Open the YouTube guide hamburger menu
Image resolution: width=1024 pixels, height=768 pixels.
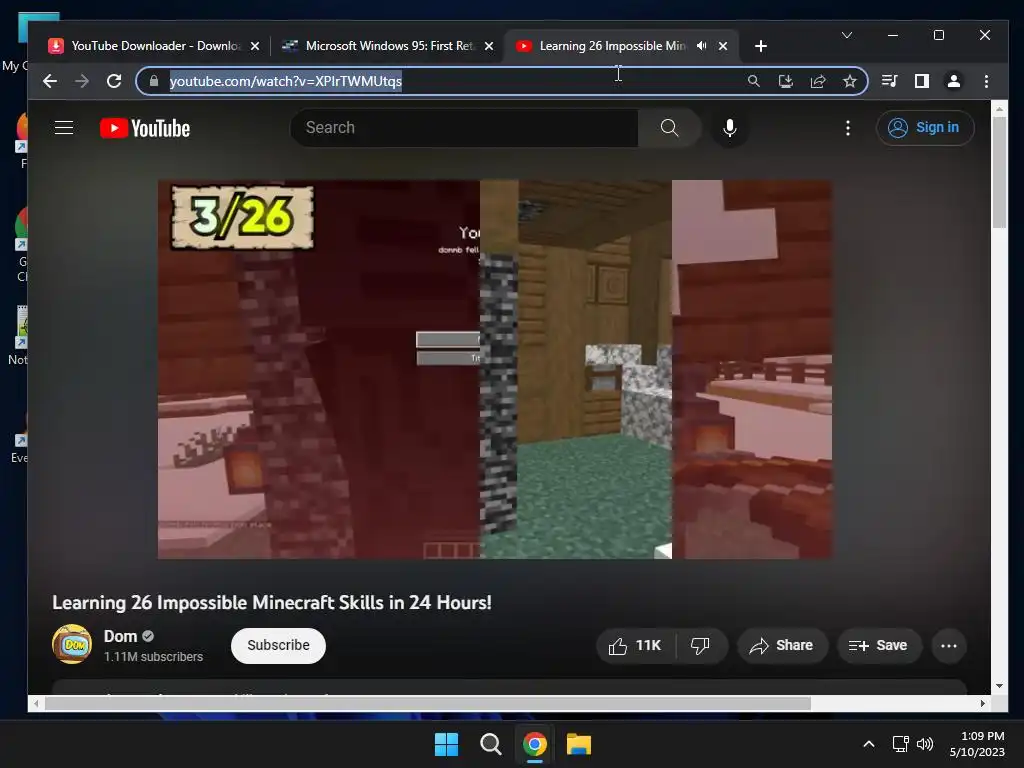pos(64,127)
